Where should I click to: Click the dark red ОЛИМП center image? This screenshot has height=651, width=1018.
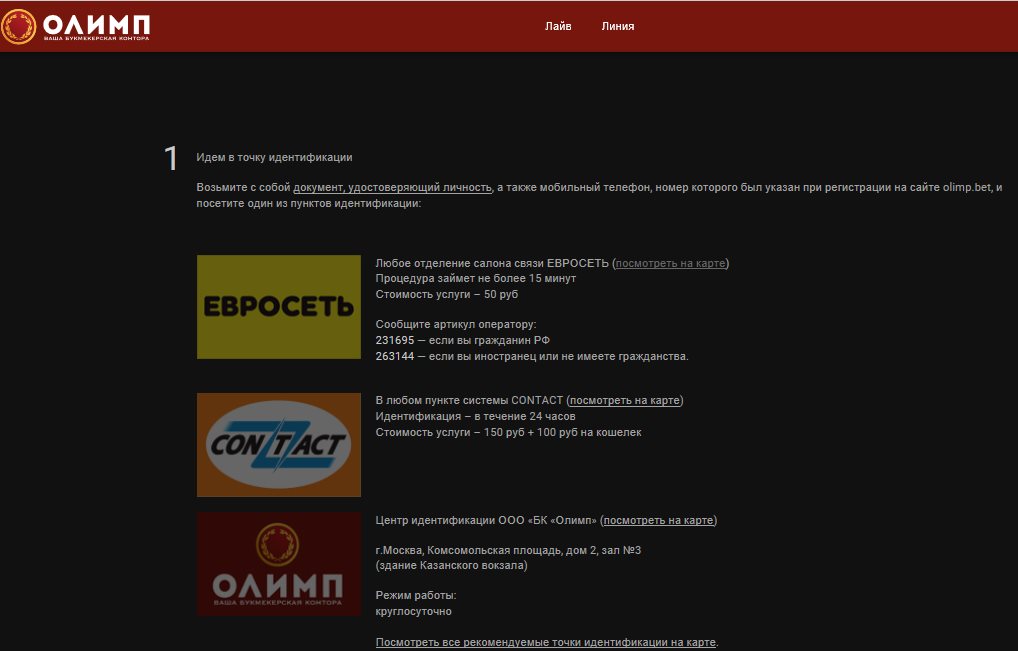(x=279, y=564)
